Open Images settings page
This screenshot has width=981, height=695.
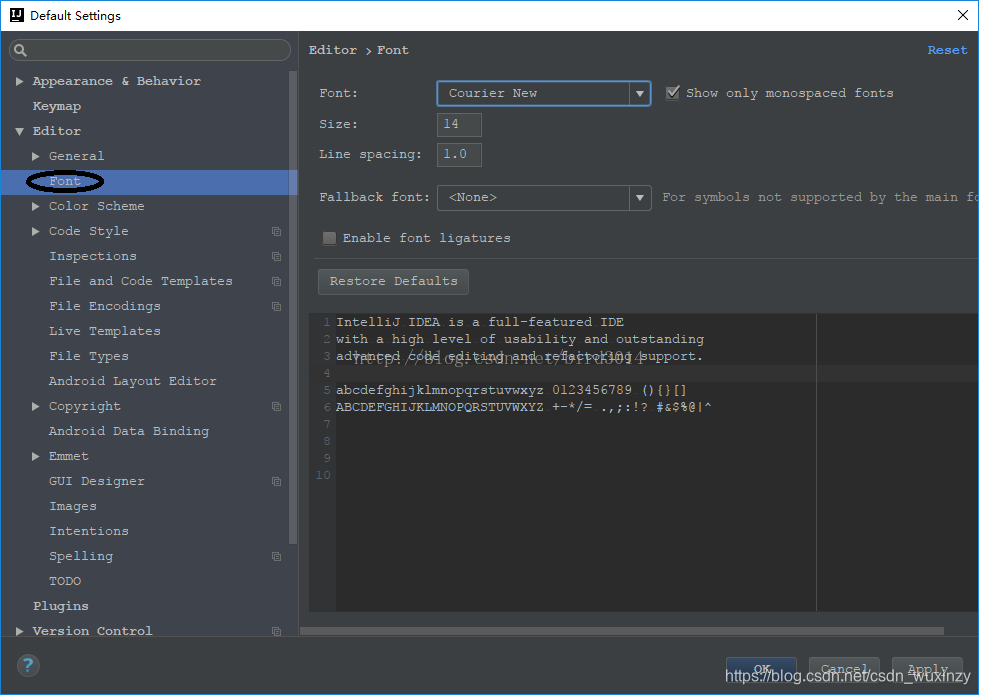click(x=73, y=507)
